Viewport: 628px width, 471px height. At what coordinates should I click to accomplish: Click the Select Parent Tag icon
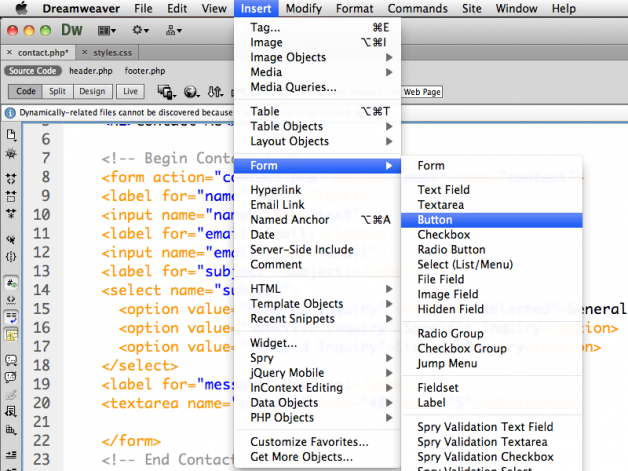pyautogui.click(x=11, y=239)
